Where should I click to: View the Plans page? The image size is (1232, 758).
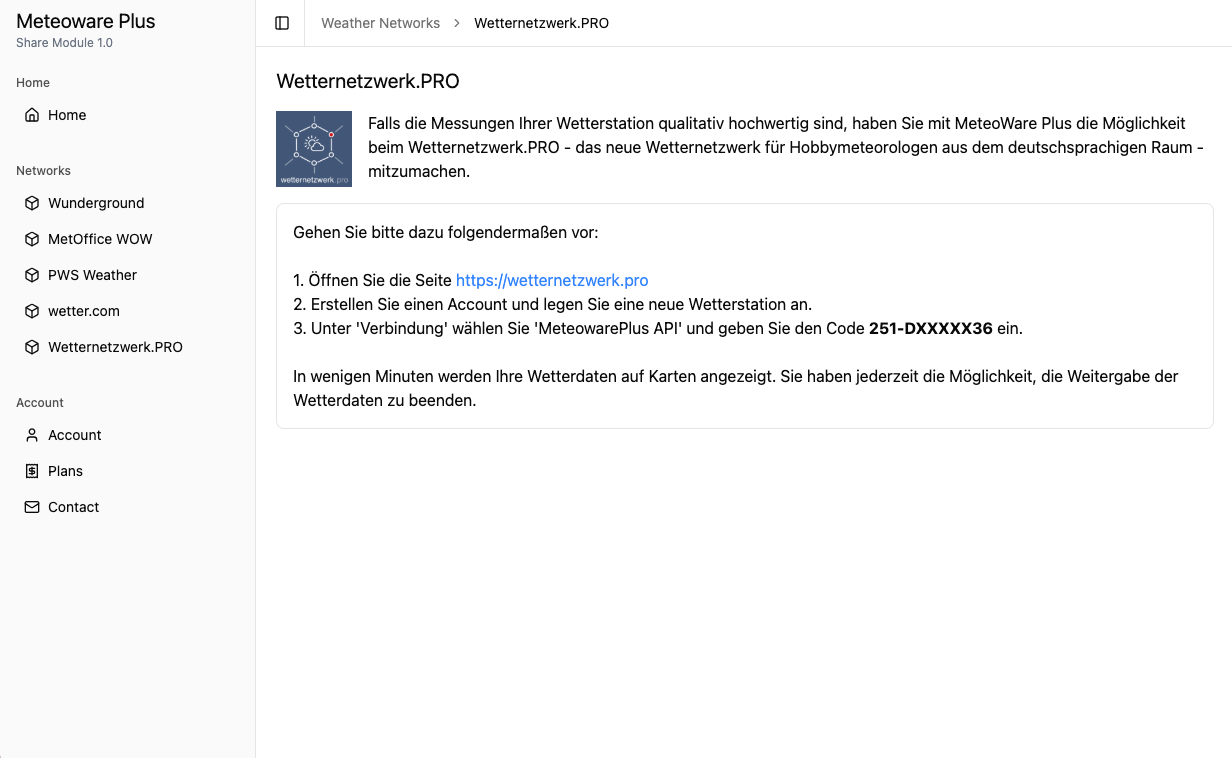tap(127, 471)
